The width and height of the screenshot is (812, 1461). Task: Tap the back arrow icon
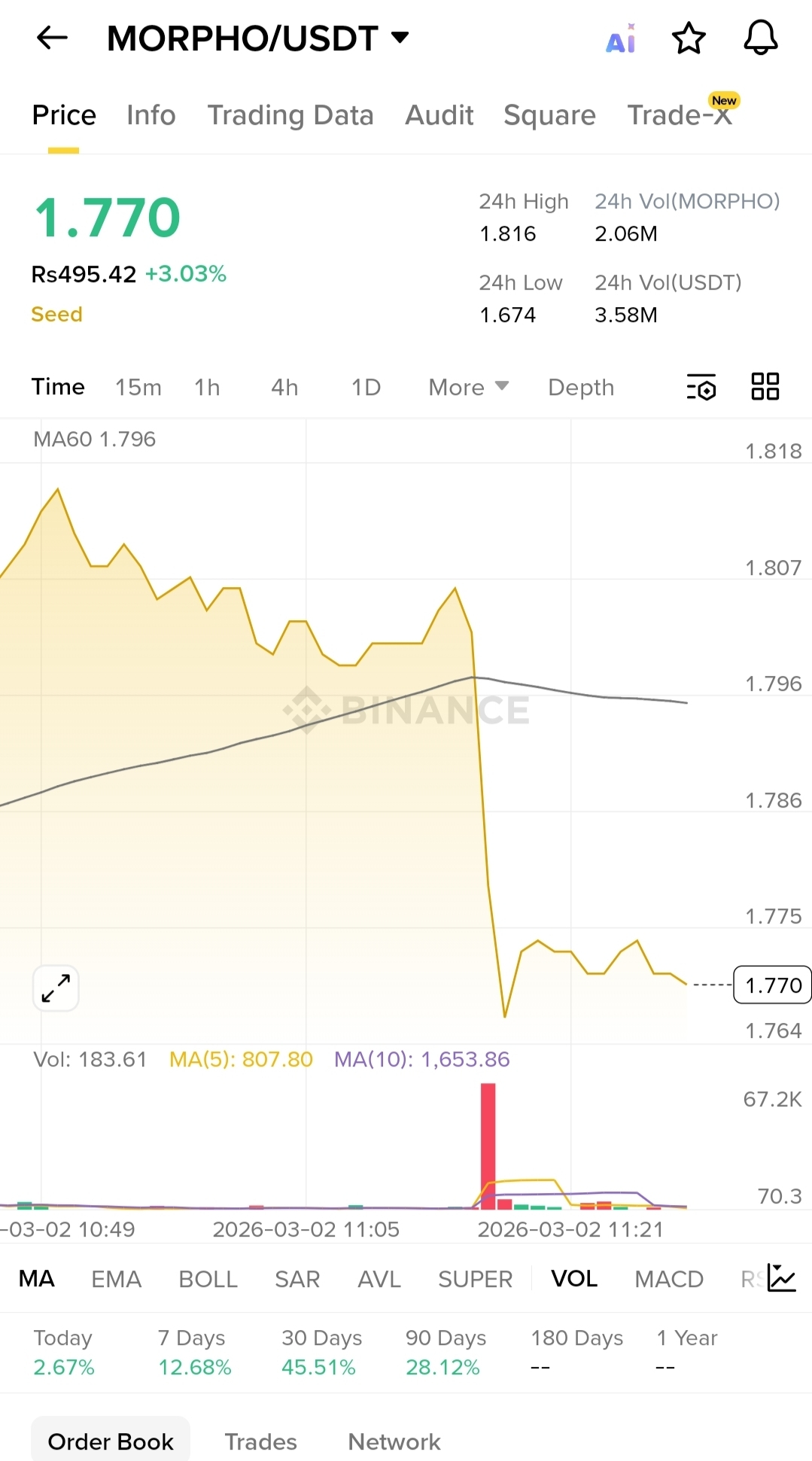point(52,38)
